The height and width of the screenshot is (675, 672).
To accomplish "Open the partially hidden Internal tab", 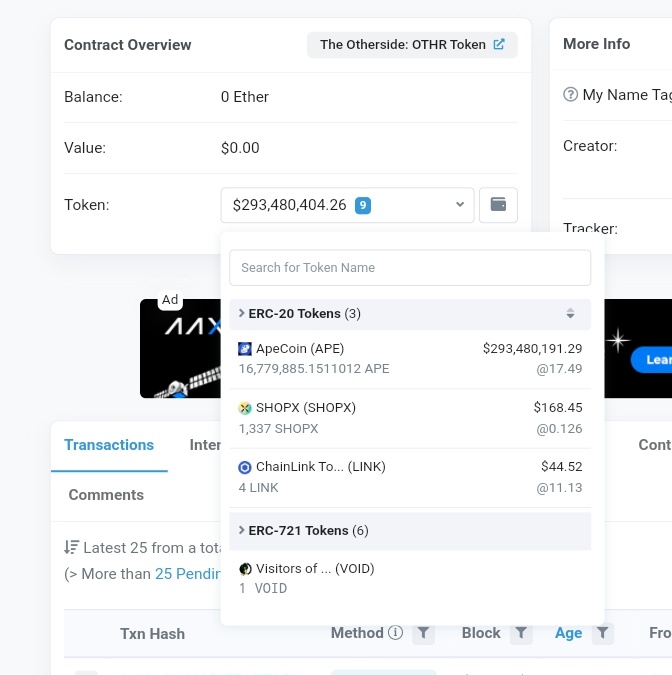I will pyautogui.click(x=205, y=445).
